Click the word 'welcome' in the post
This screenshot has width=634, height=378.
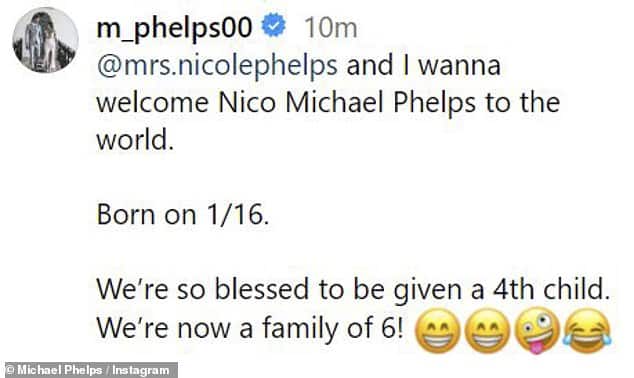153,102
